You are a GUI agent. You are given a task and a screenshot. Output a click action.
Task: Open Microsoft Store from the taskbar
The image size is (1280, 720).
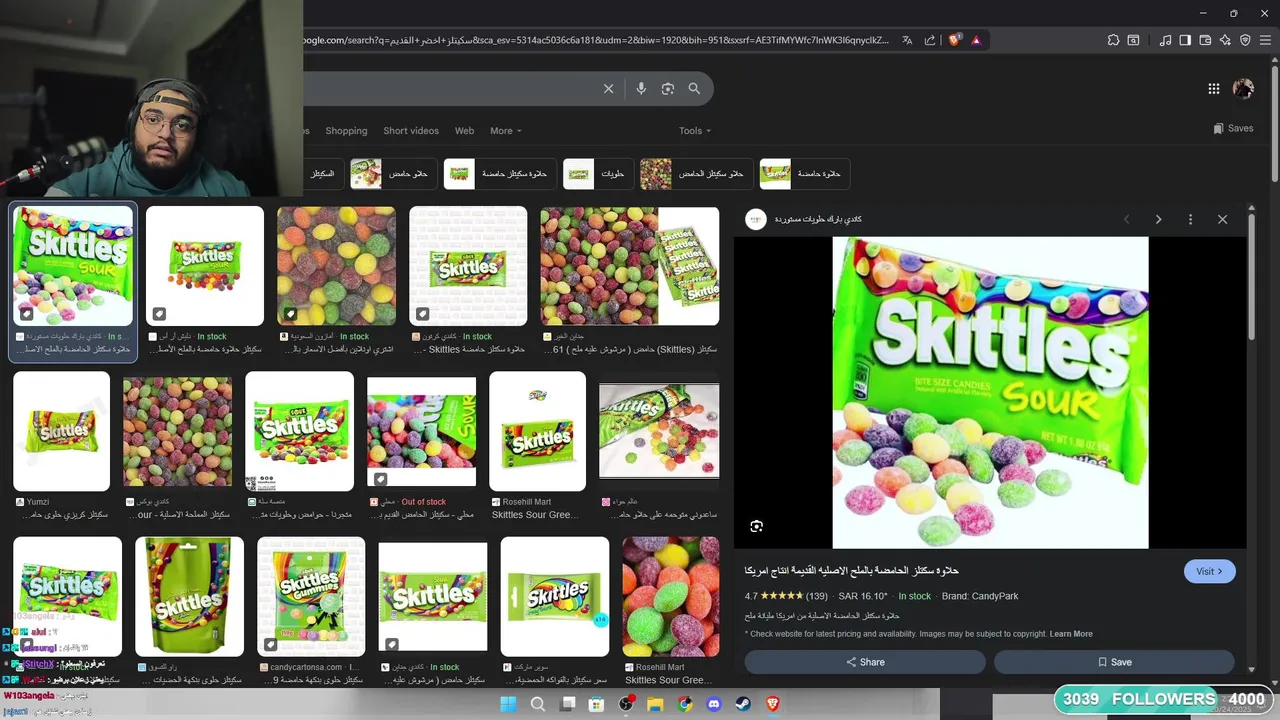click(x=596, y=704)
